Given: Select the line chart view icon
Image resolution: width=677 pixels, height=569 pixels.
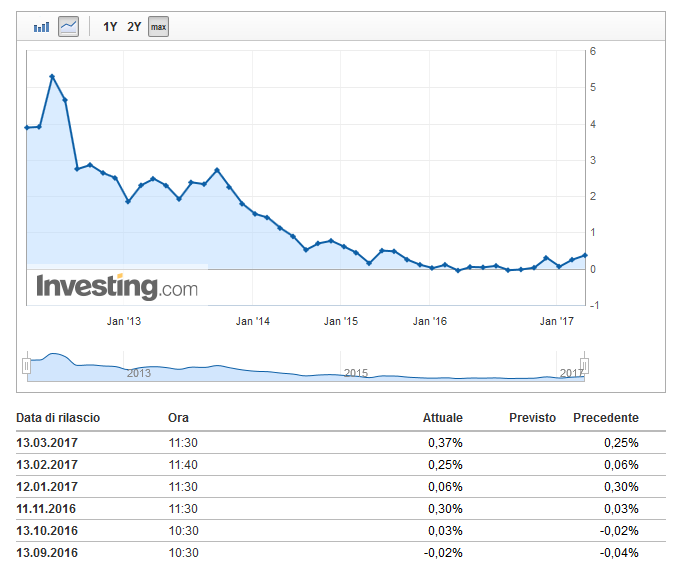Looking at the screenshot, I should [68, 27].
